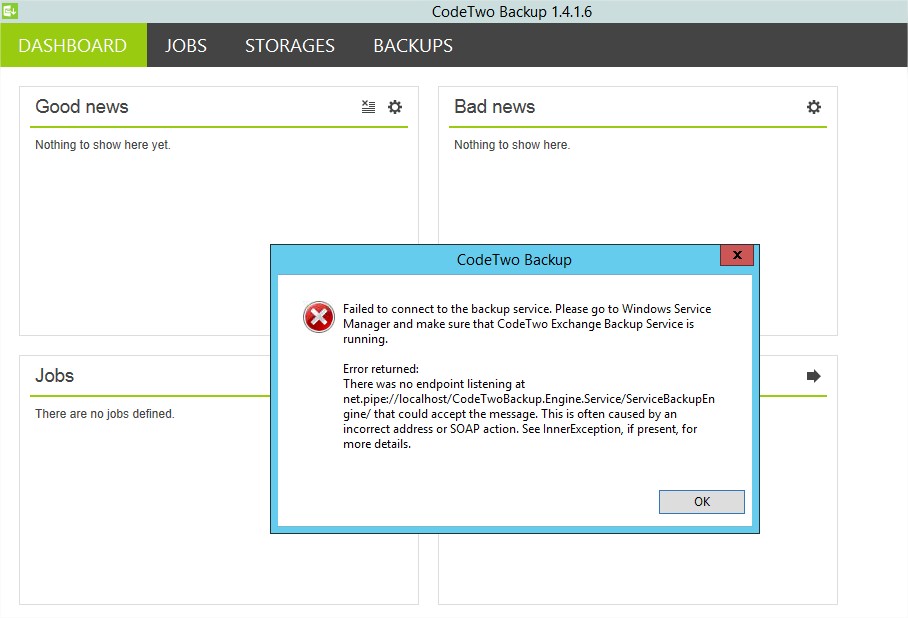Click OK in the error dialog
The height and width of the screenshot is (618, 908).
[x=702, y=502]
